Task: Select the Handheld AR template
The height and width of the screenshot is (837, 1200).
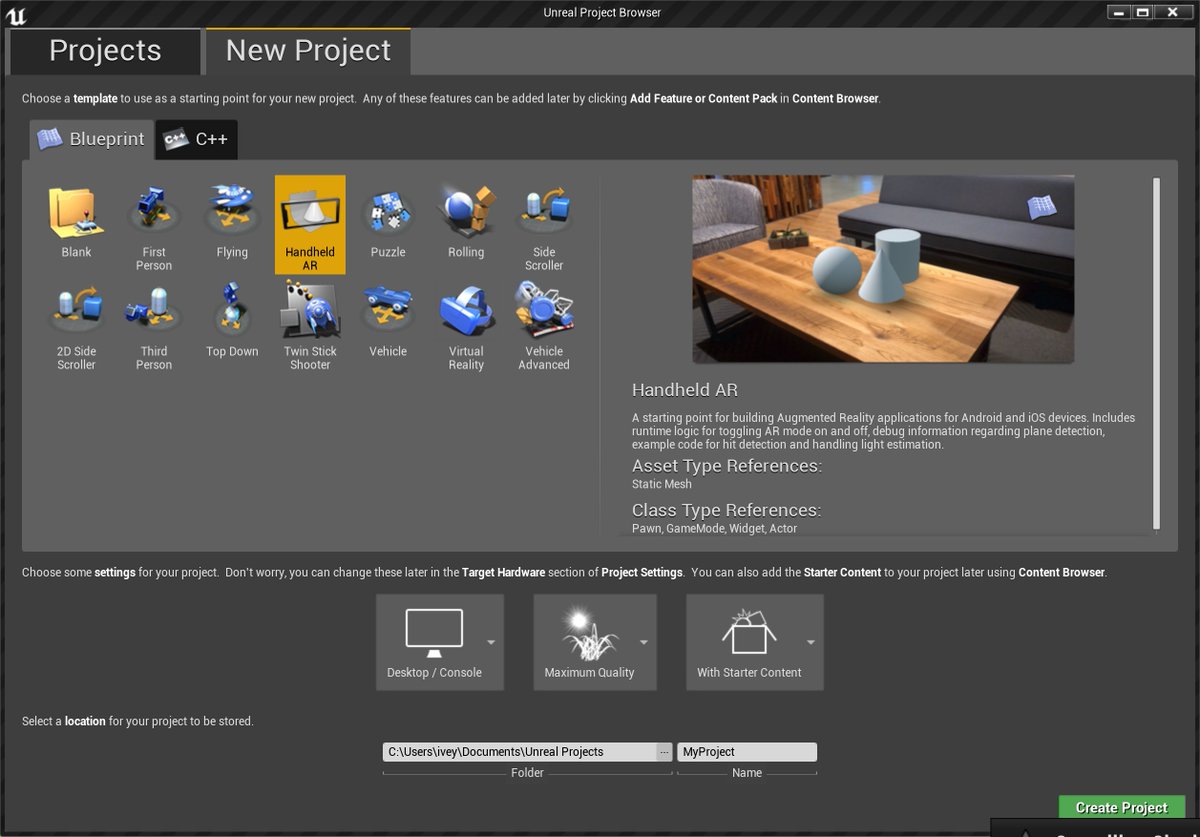Action: 310,224
